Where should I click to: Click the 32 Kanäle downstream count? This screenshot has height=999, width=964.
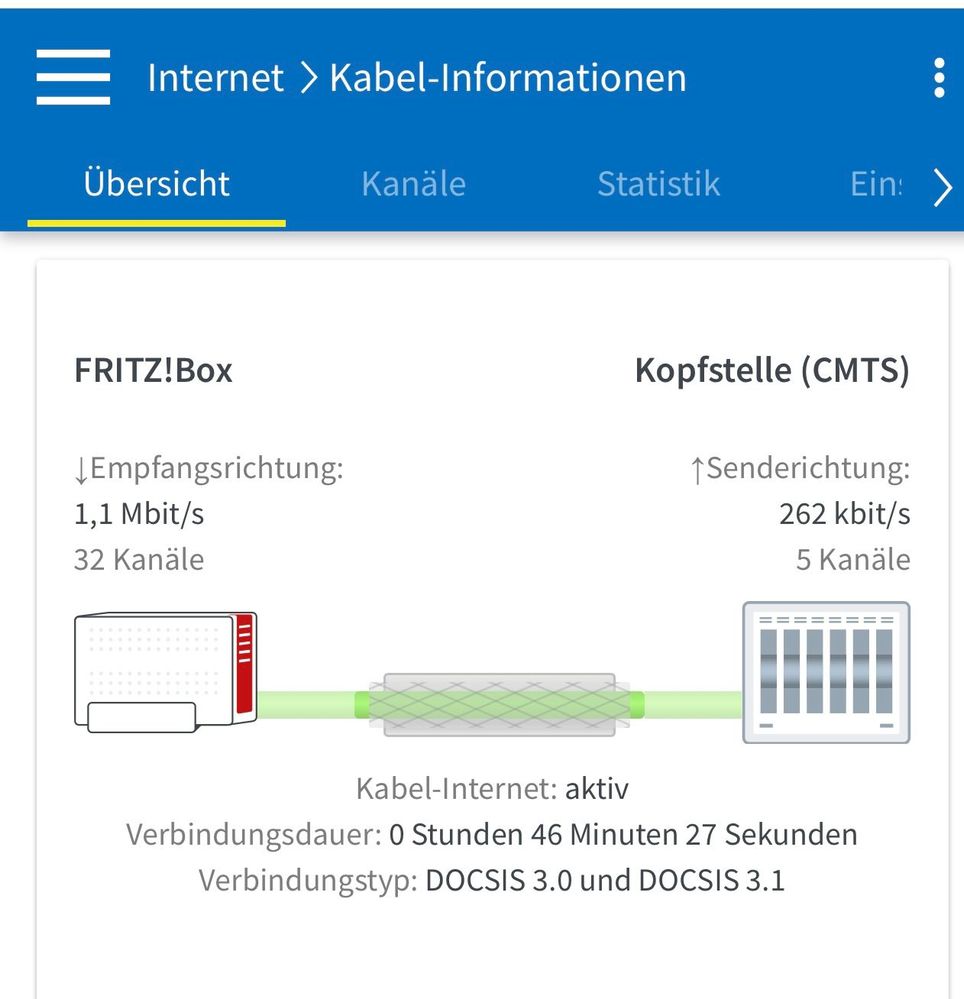tap(138, 559)
